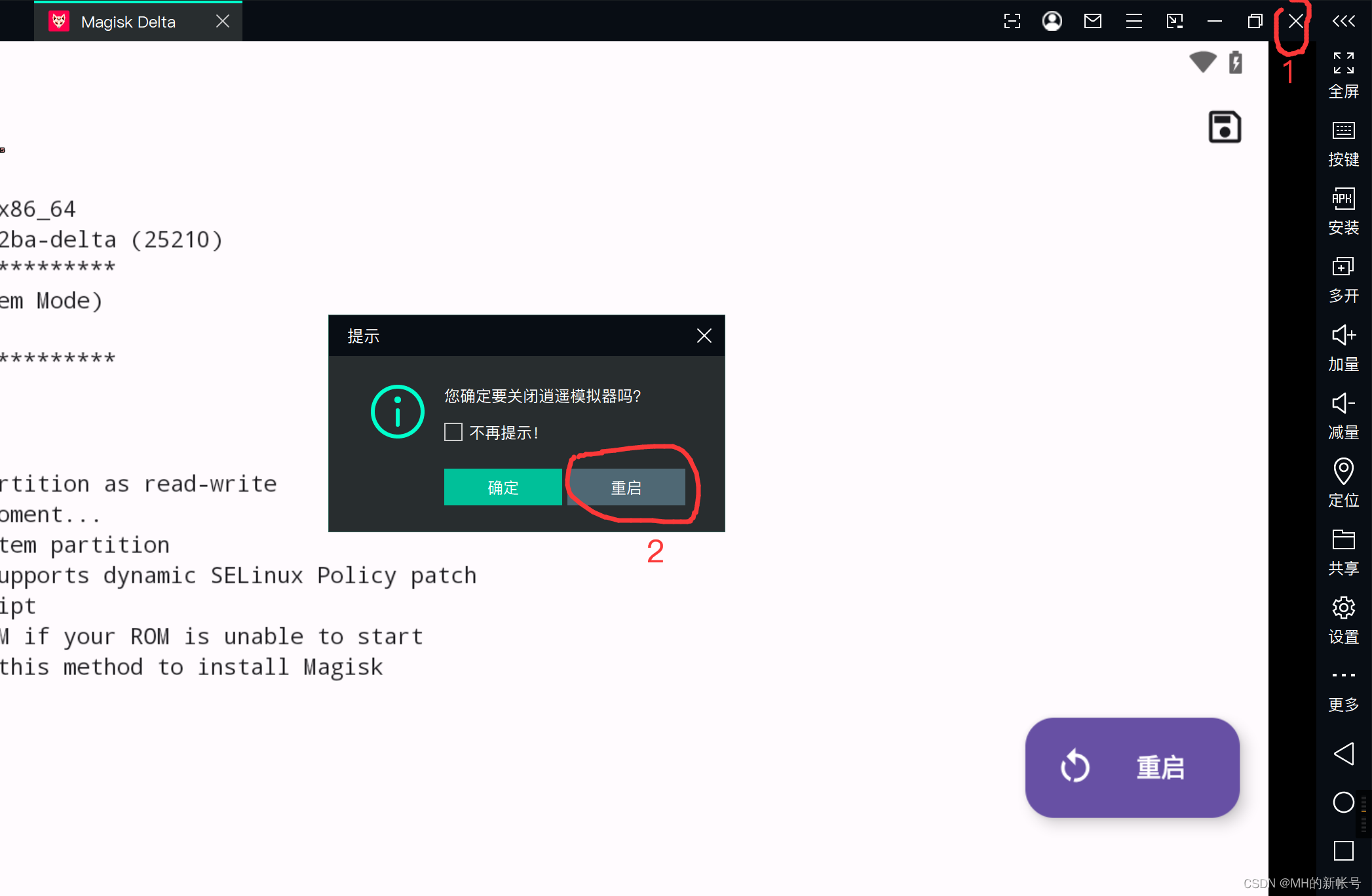
Task: Select the Magisk Delta tab
Action: (x=128, y=22)
